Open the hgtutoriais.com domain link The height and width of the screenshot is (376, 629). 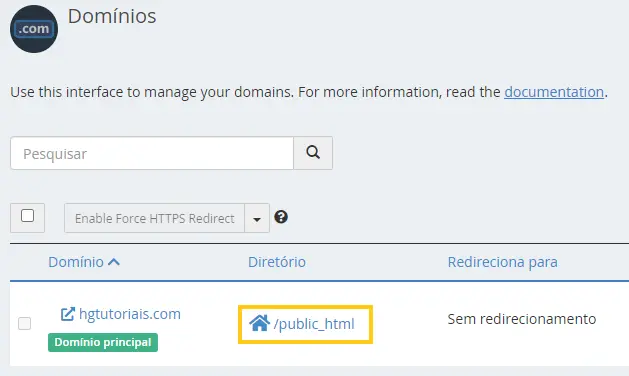pos(130,314)
